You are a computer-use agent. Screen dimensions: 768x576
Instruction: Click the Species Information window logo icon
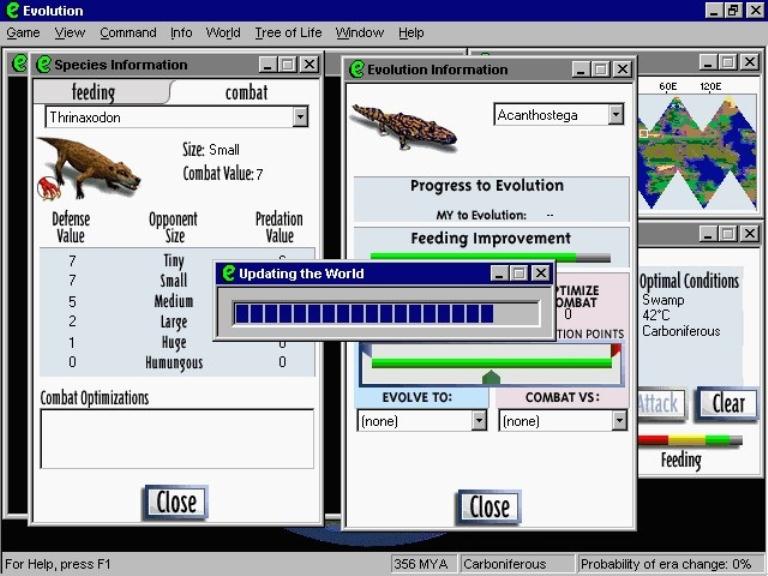44,65
